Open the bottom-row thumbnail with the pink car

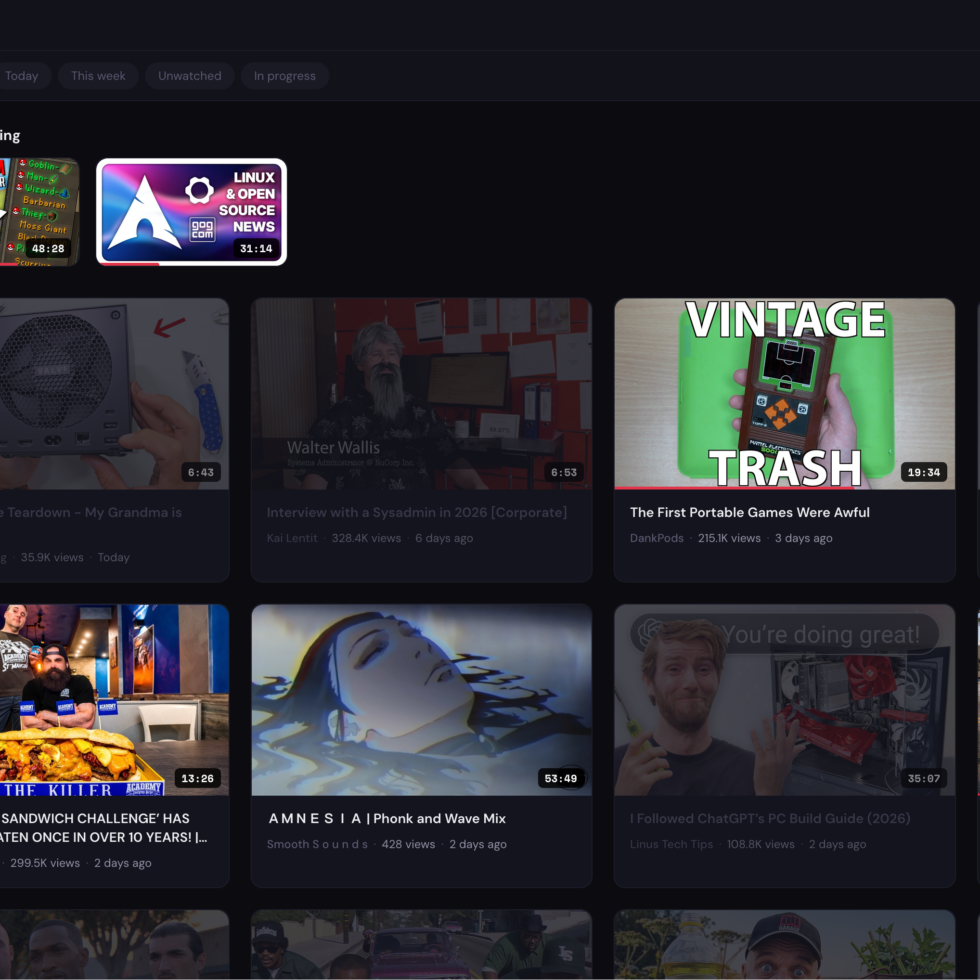pyautogui.click(x=421, y=944)
